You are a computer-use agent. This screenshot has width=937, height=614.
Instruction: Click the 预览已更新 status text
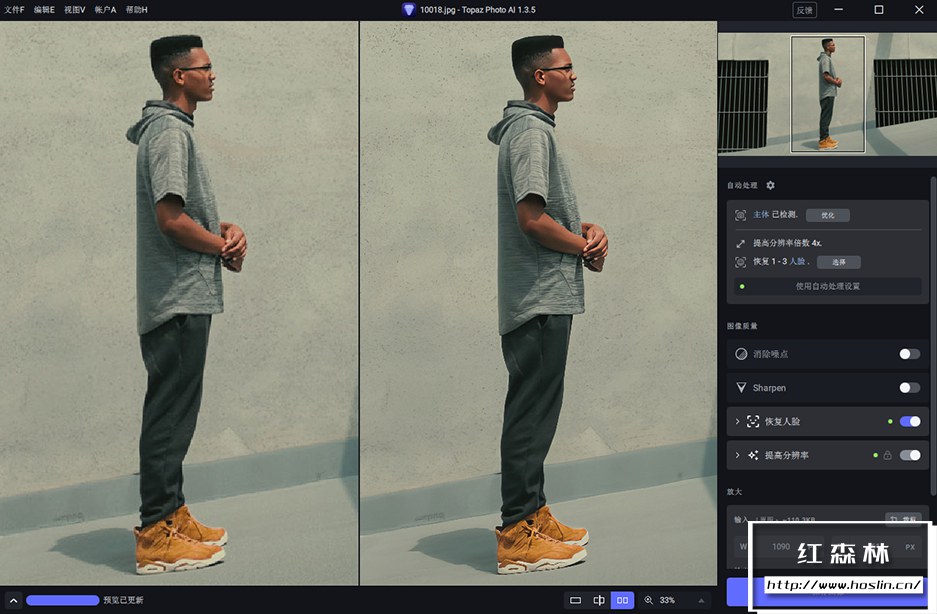(x=123, y=600)
